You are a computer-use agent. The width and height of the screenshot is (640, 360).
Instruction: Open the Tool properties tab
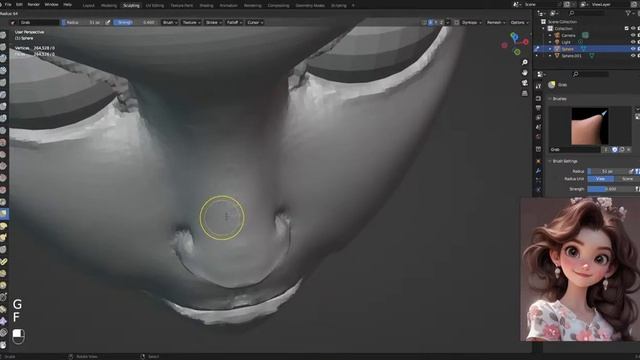pos(538,86)
